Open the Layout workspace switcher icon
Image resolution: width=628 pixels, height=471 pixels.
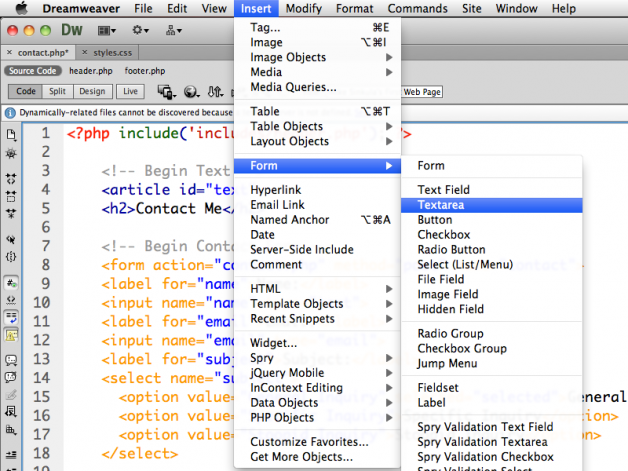click(x=107, y=30)
